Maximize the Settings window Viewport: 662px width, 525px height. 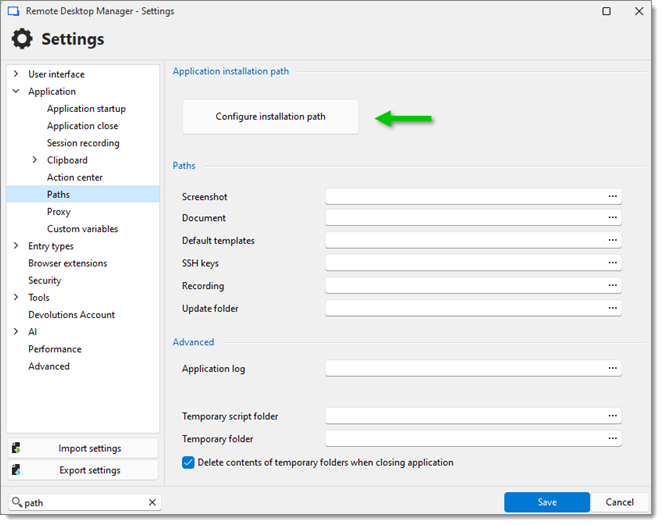(606, 11)
